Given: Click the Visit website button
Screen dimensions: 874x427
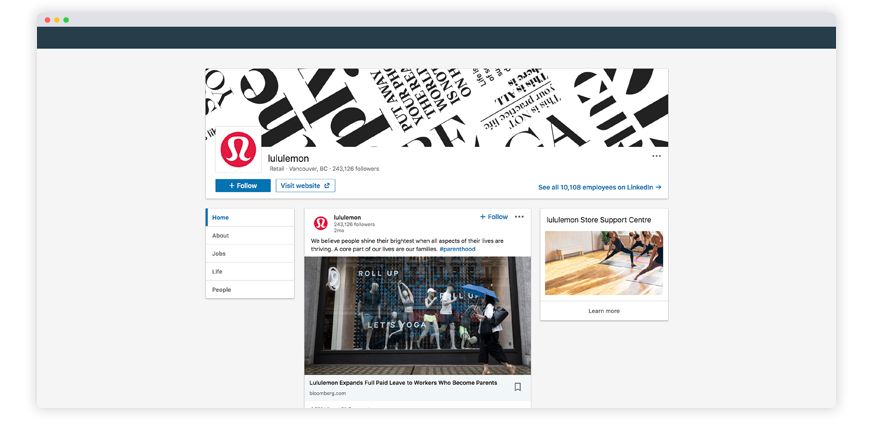Looking at the screenshot, I should (x=305, y=186).
